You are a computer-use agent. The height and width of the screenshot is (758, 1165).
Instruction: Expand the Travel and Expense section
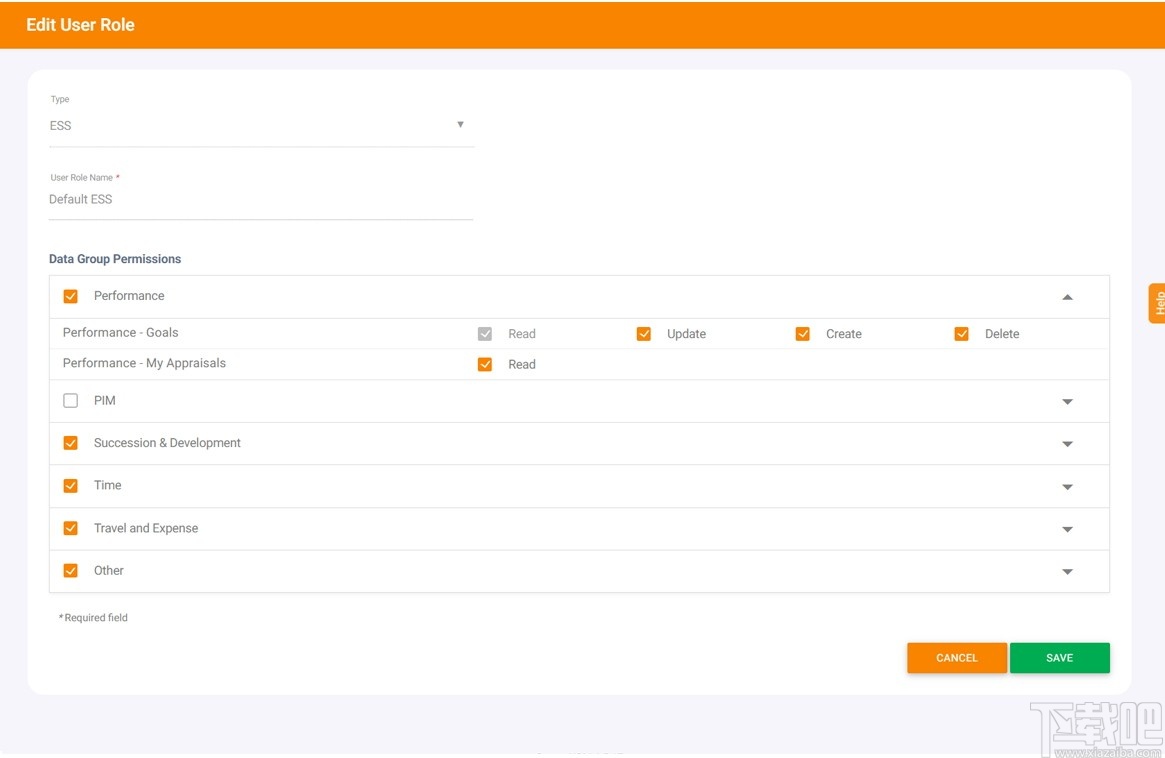pyautogui.click(x=1067, y=528)
